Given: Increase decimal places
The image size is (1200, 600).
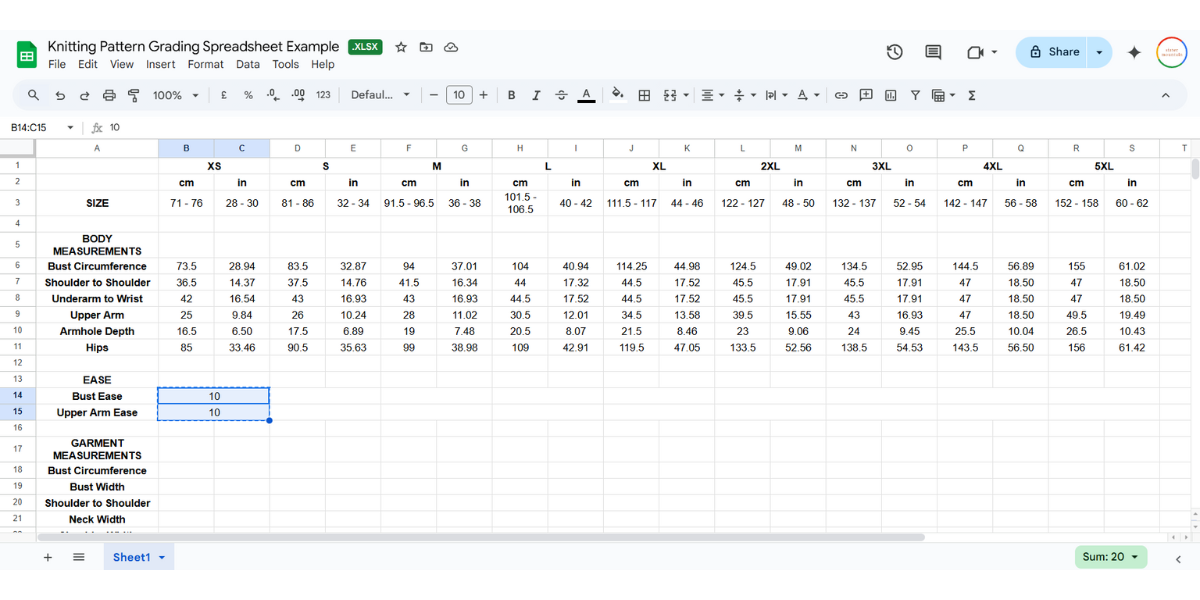Looking at the screenshot, I should [x=298, y=95].
